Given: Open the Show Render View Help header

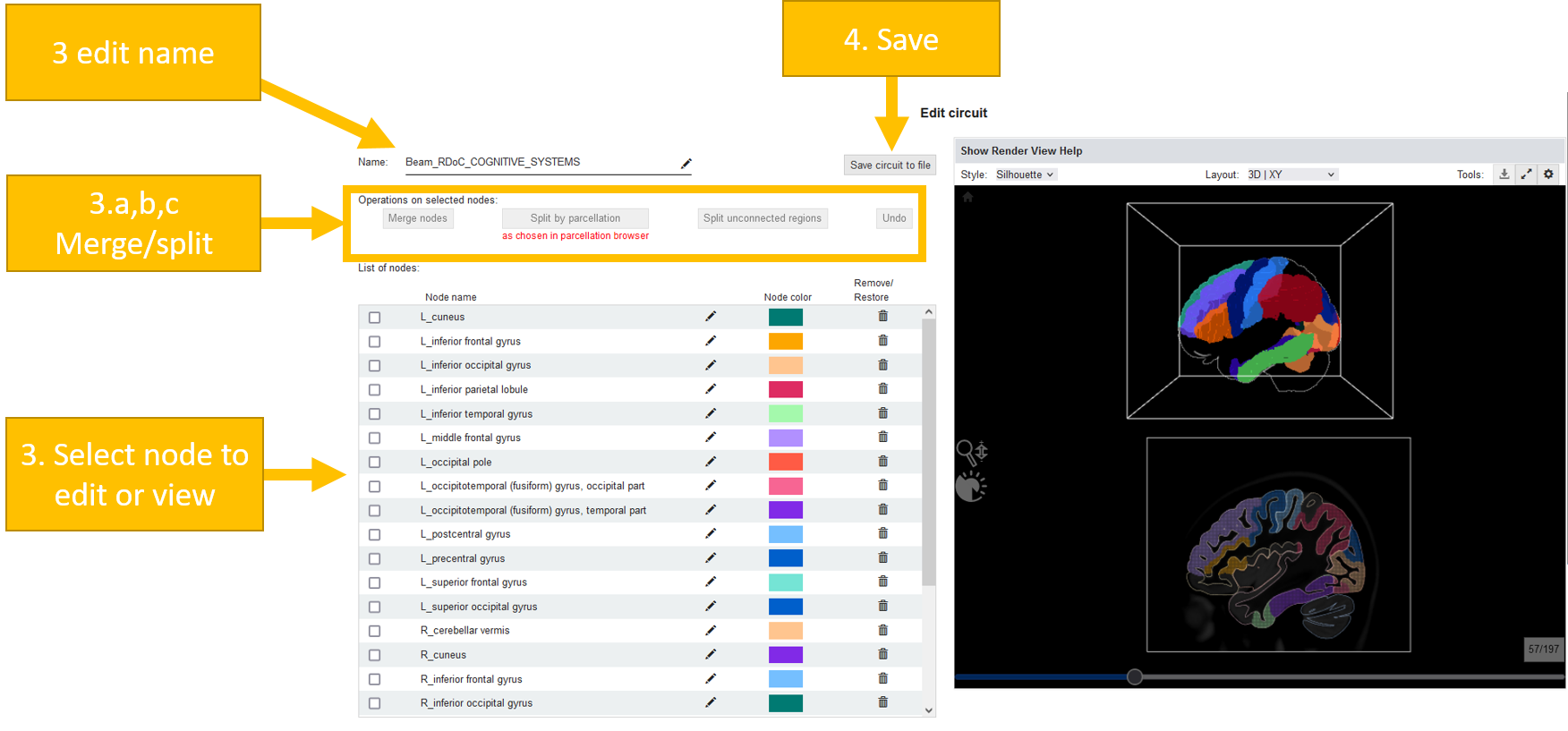Looking at the screenshot, I should (x=1021, y=151).
